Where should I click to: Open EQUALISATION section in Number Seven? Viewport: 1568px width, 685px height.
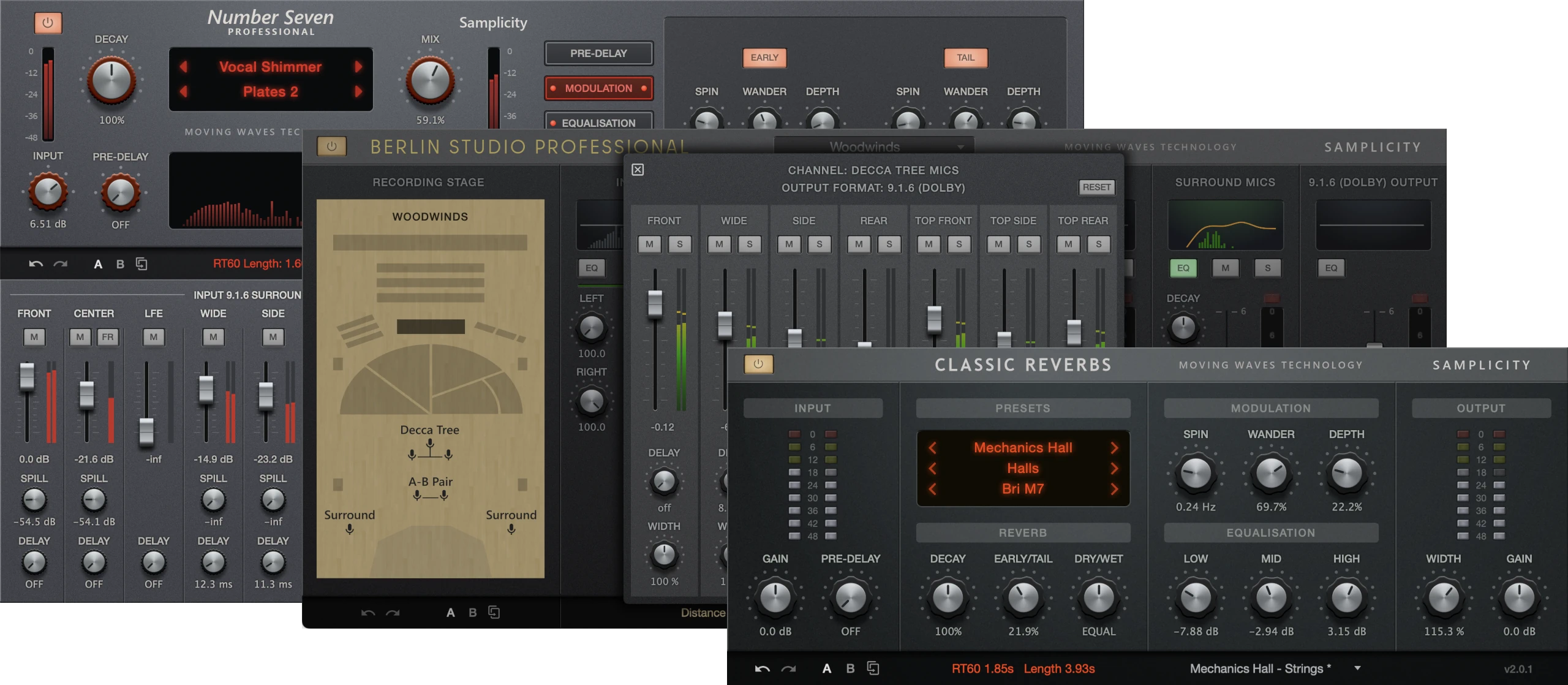[x=598, y=121]
